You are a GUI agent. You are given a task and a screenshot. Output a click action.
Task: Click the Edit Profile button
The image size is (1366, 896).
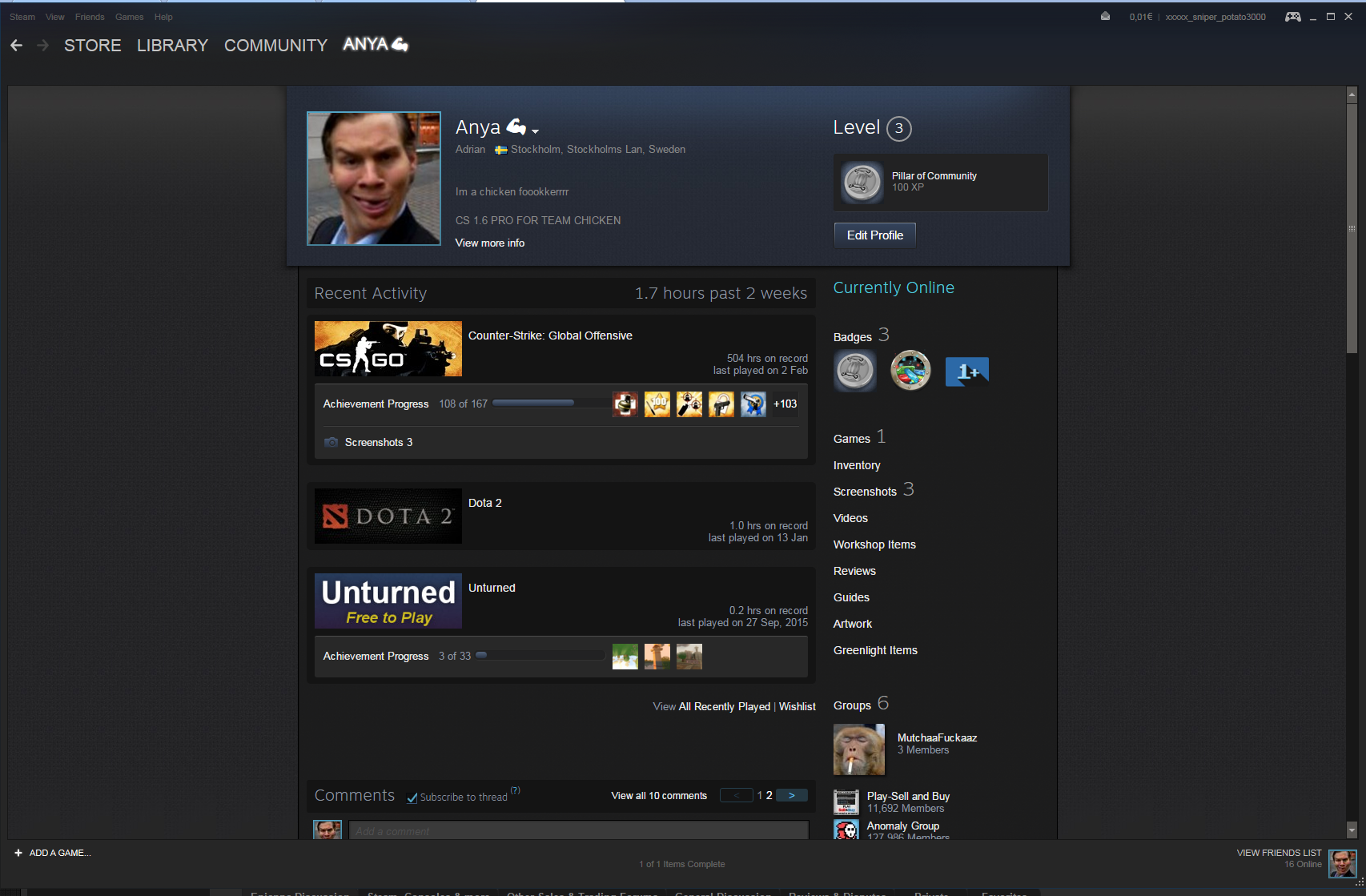tap(875, 235)
